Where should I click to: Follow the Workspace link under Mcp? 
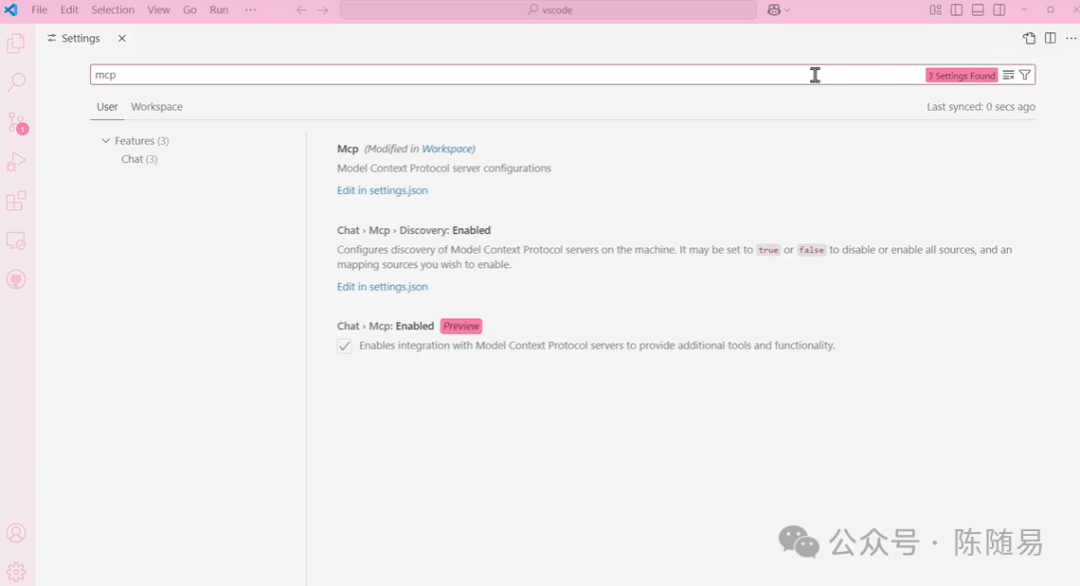click(447, 149)
